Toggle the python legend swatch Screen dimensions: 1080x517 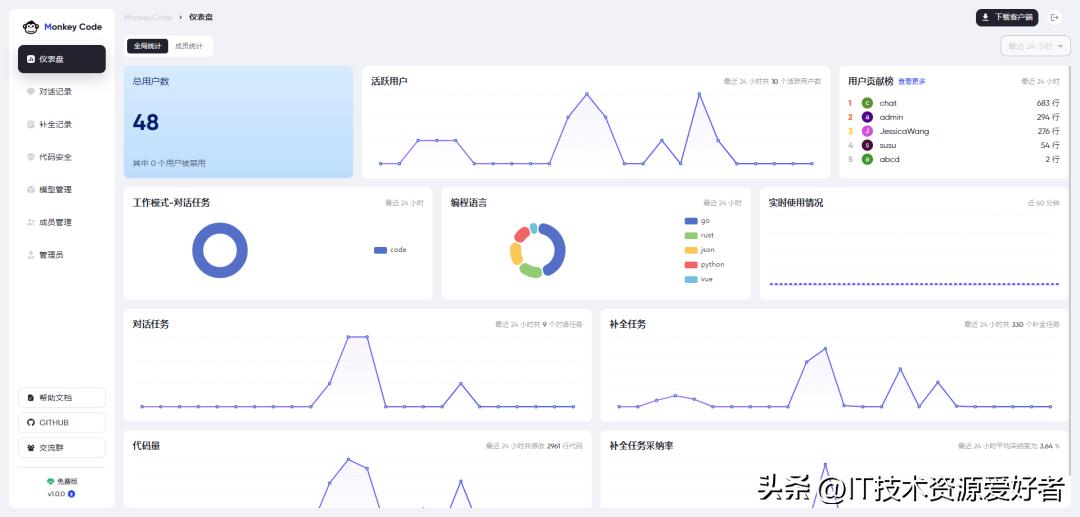tap(691, 264)
